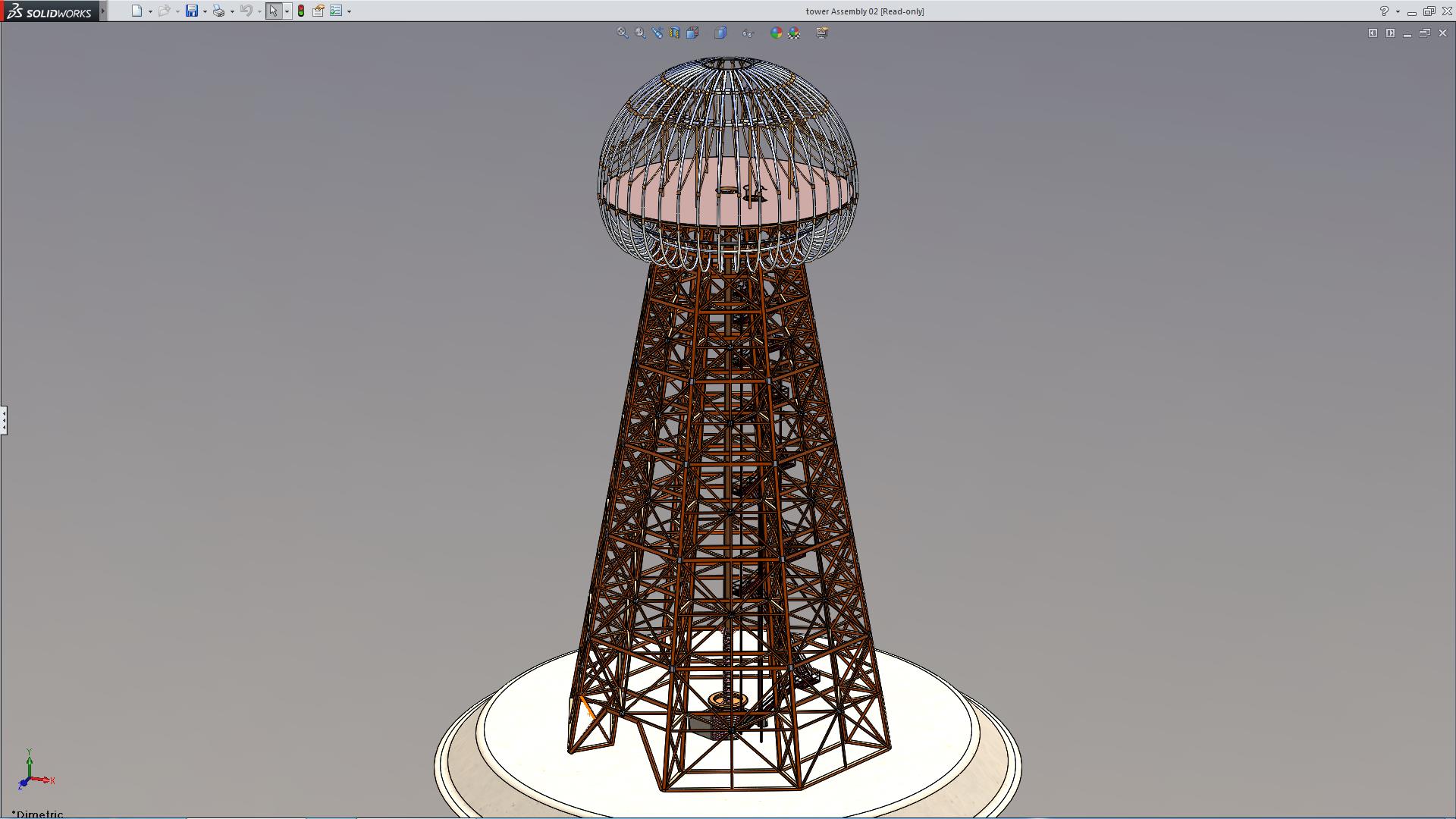Expand the SolidWorks menu arrow

[x=103, y=11]
